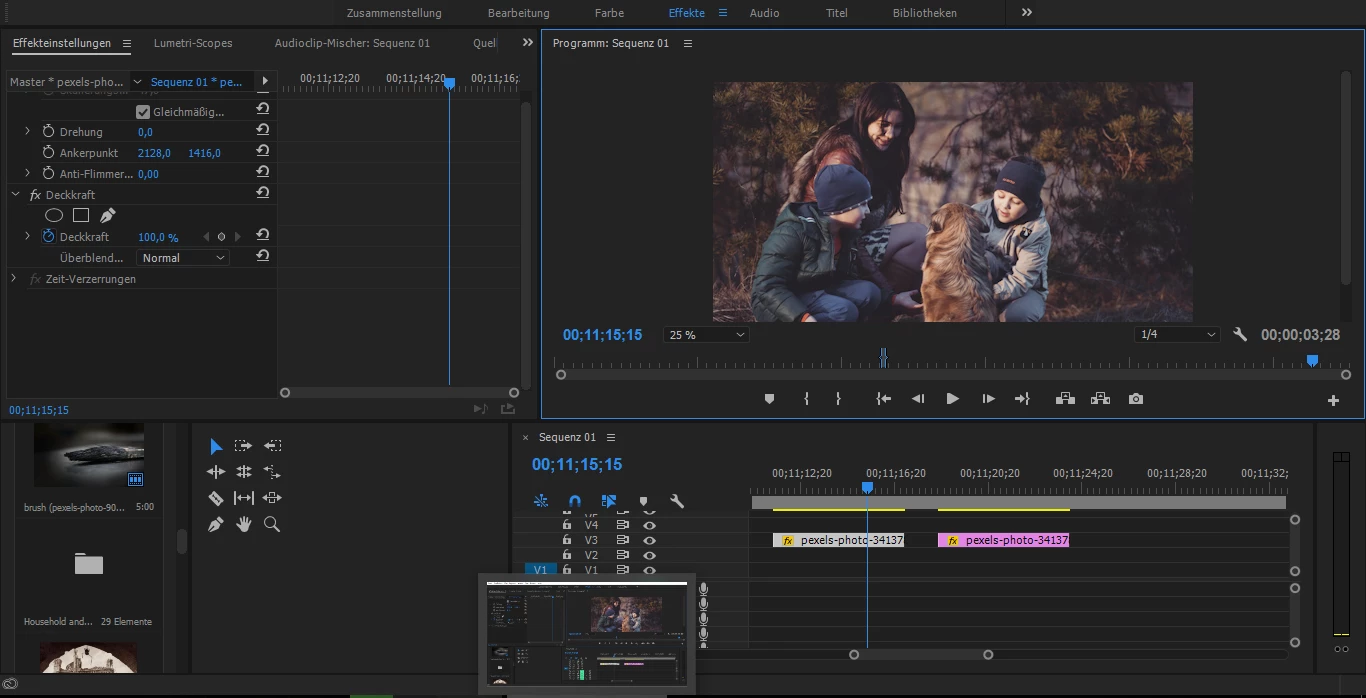This screenshot has width=1366, height=698.
Task: Open the Überblendmodus Normal dropdown
Action: point(183,258)
